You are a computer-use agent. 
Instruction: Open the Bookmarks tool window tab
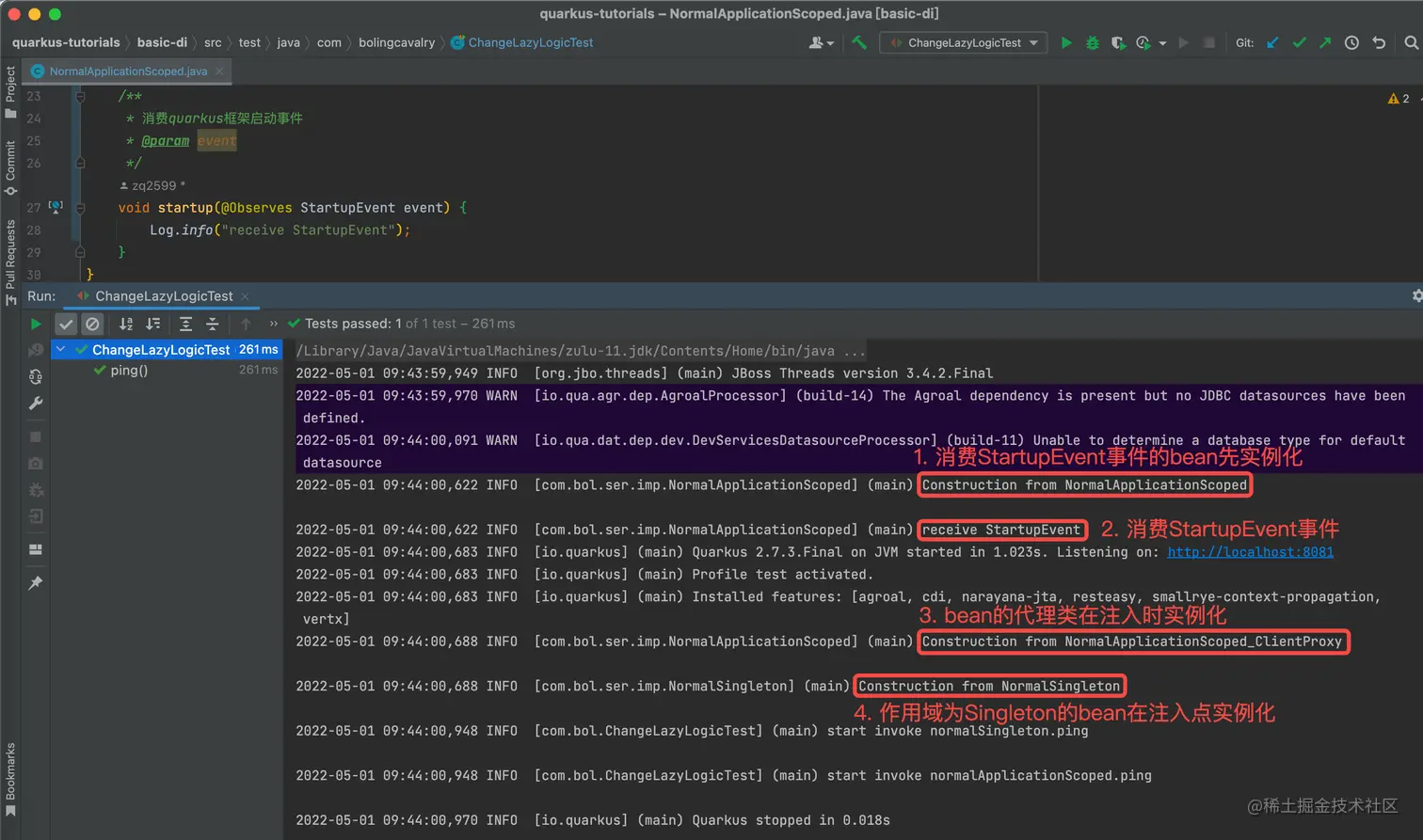point(10,779)
